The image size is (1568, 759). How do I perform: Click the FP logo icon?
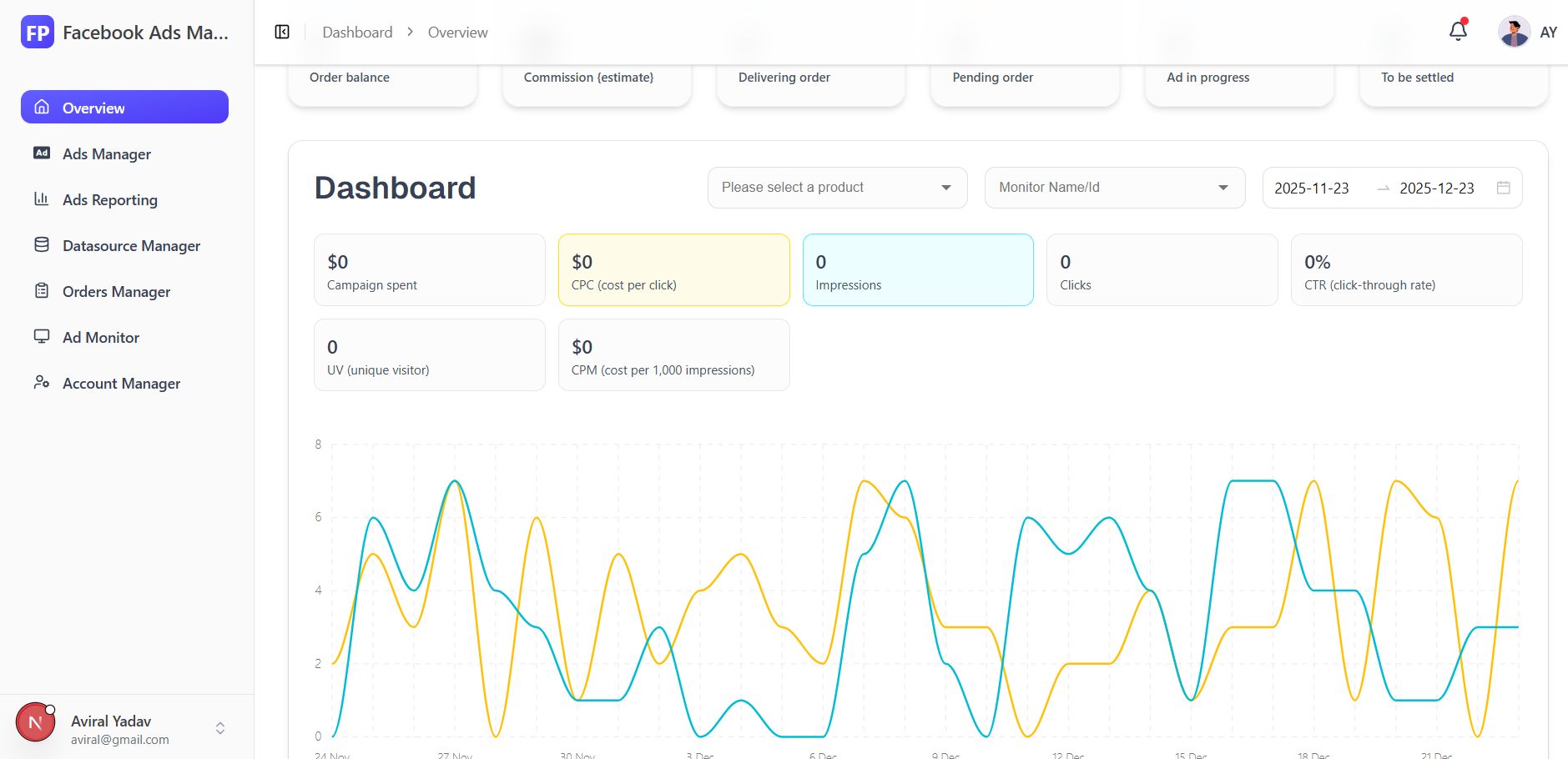pyautogui.click(x=37, y=32)
